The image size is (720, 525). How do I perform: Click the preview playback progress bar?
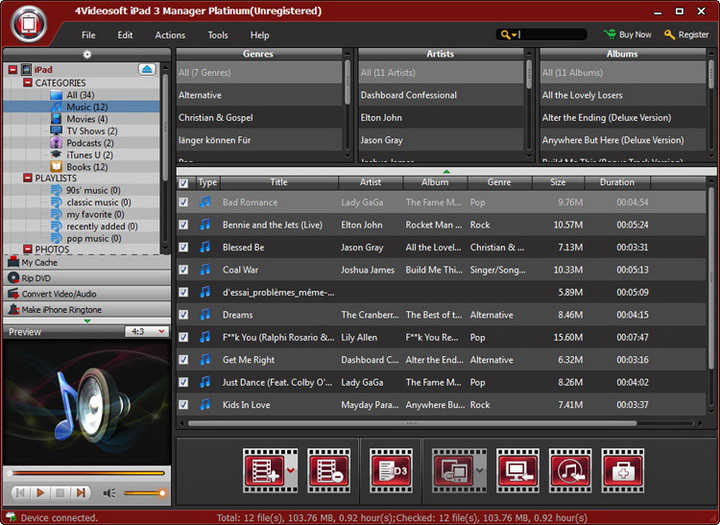87,473
